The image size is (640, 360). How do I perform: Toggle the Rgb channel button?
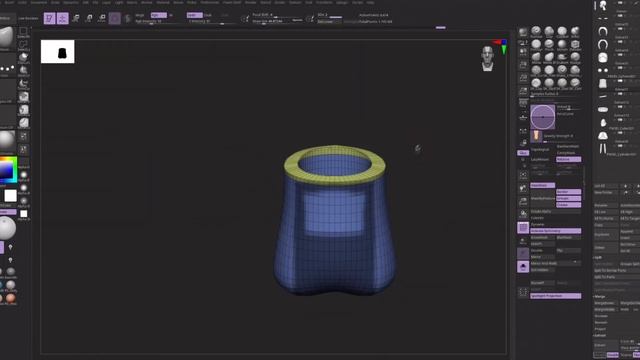[159, 15]
